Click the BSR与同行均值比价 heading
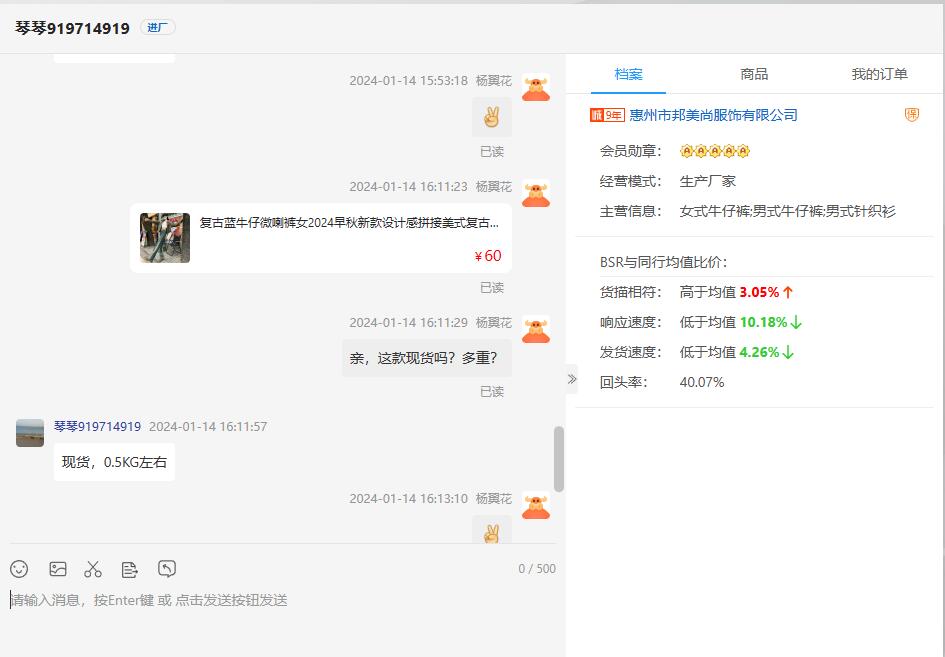The width and height of the screenshot is (945, 657). [664, 262]
